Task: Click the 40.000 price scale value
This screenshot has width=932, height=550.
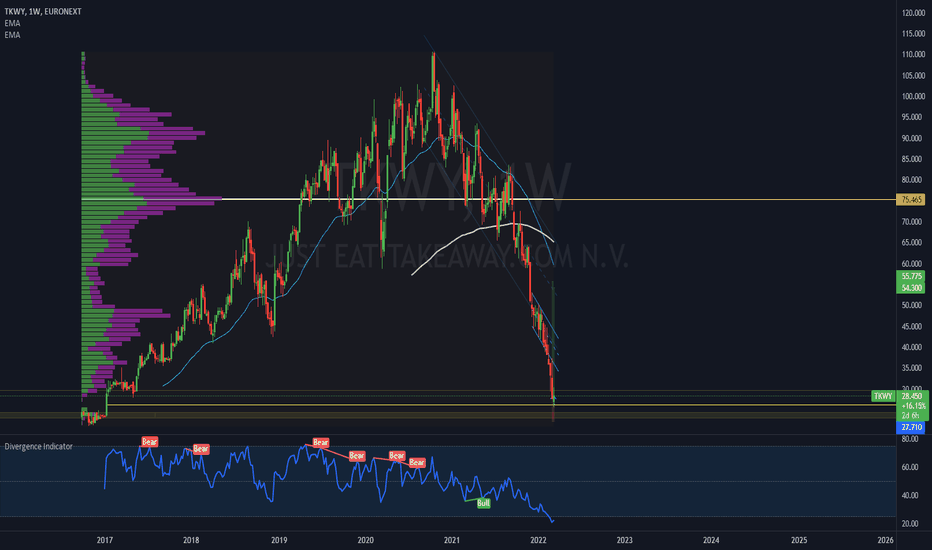Action: pyautogui.click(x=913, y=347)
